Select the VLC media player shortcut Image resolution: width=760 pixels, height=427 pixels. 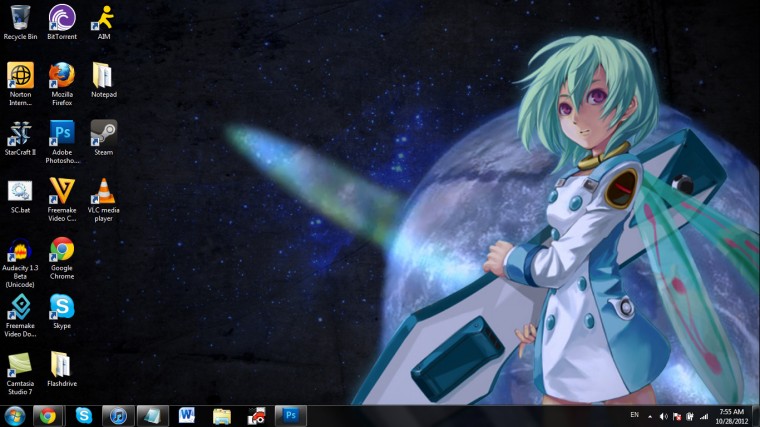pyautogui.click(x=104, y=200)
